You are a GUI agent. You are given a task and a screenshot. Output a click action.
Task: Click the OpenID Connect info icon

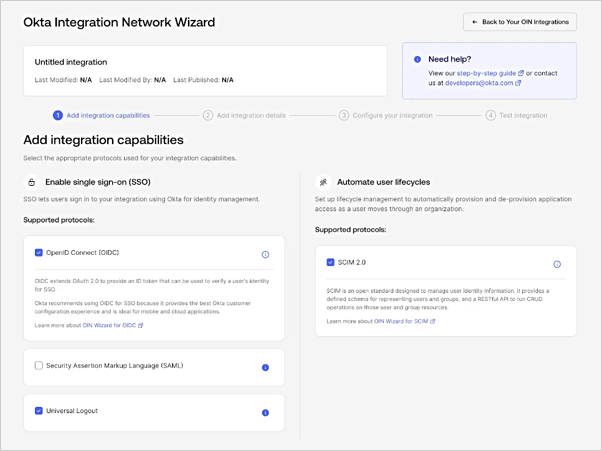click(x=265, y=254)
